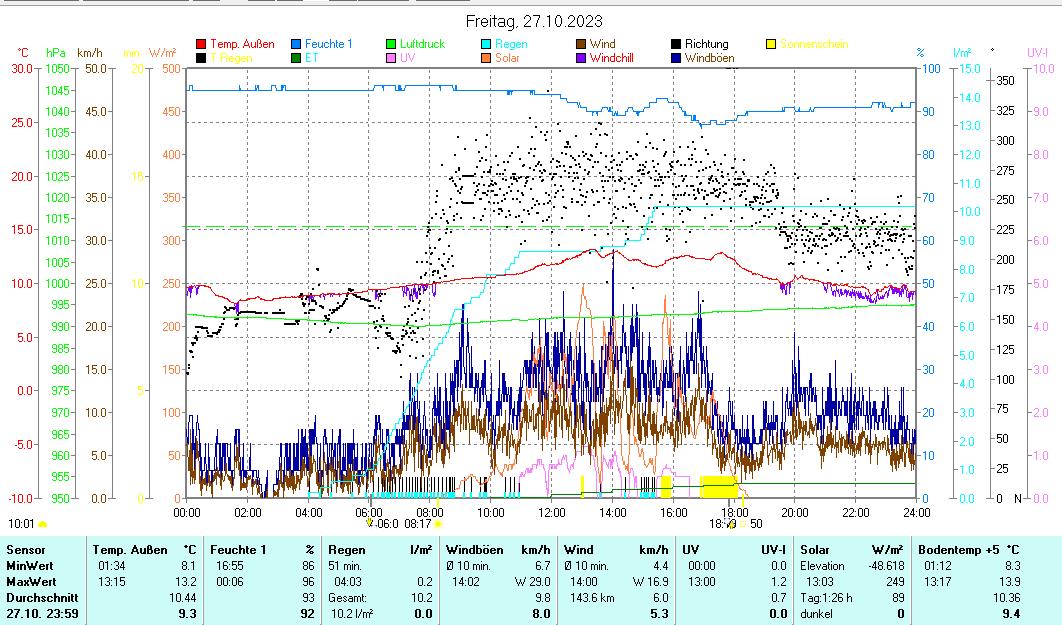Click the orange Solar legend swatch
This screenshot has height=625, width=1062.
coord(486,58)
